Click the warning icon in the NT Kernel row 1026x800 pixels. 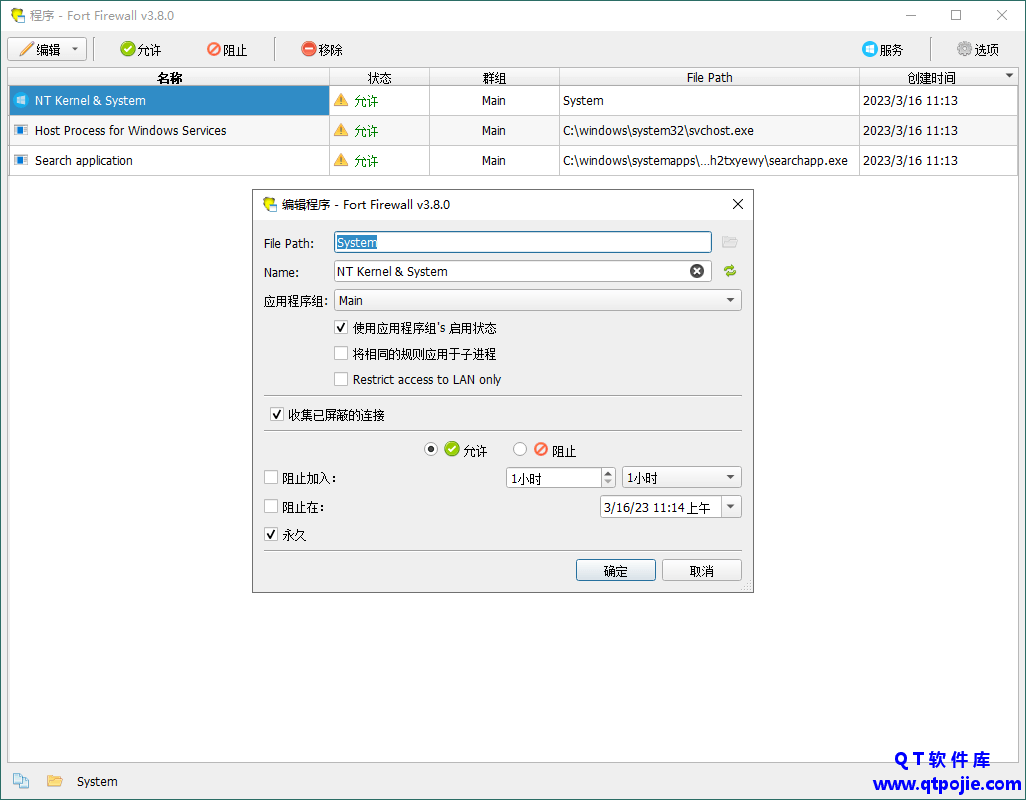point(341,100)
